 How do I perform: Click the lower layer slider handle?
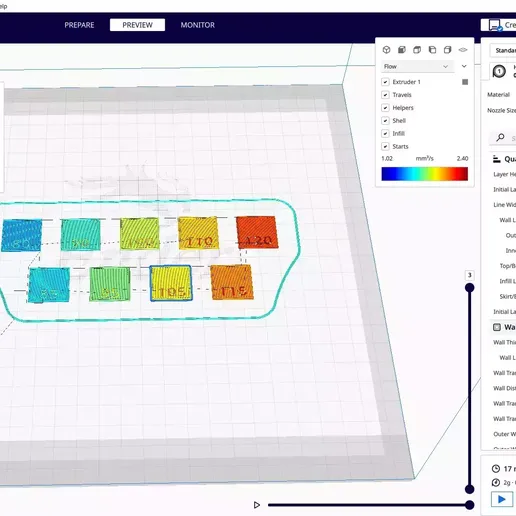click(470, 489)
